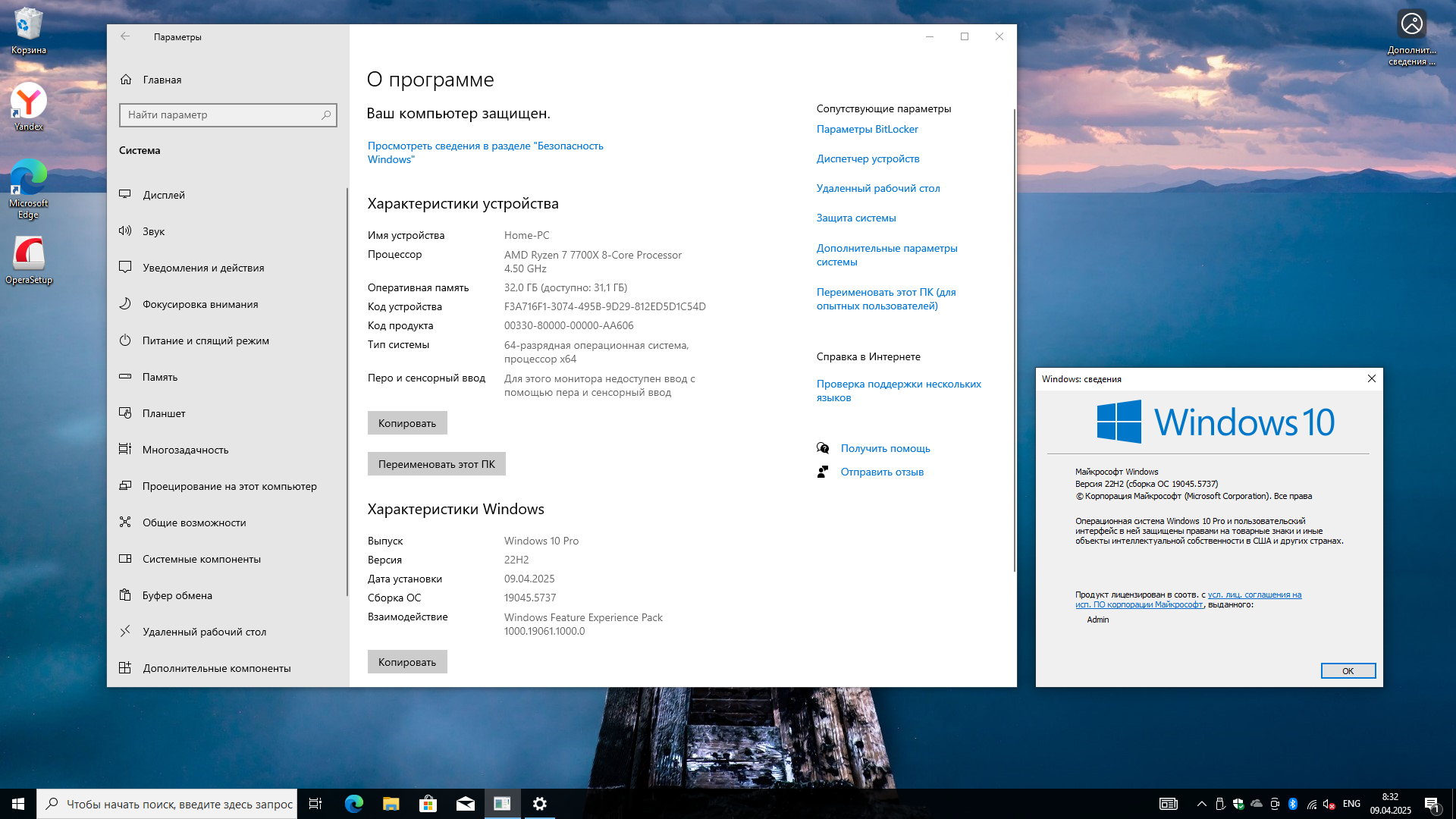This screenshot has height=819, width=1456.
Task: Select the Focus assist moon icon
Action: (x=125, y=304)
